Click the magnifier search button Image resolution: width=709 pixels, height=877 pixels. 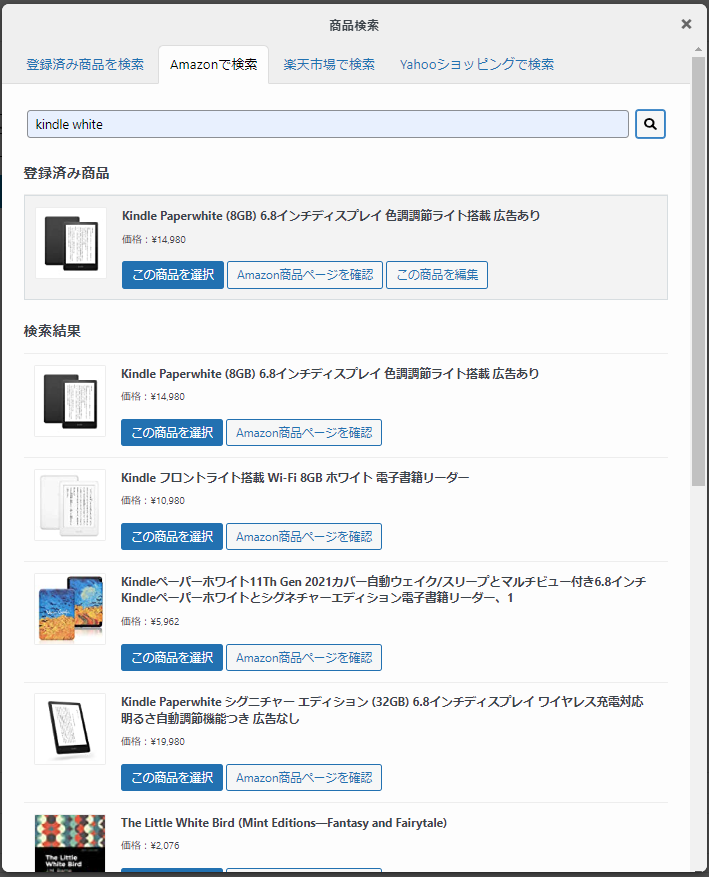click(650, 124)
